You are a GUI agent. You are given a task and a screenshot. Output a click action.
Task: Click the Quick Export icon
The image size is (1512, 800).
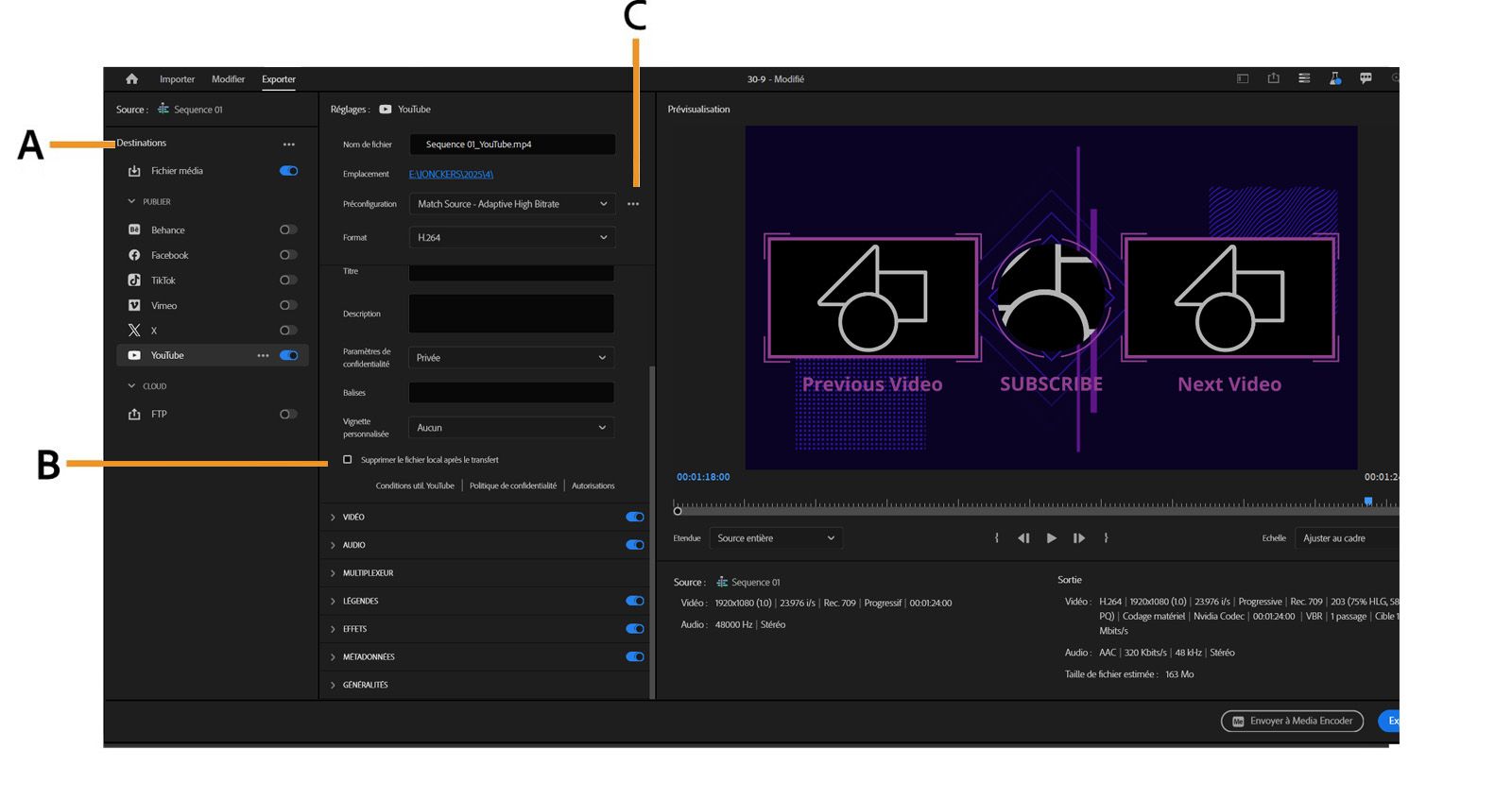point(1273,79)
